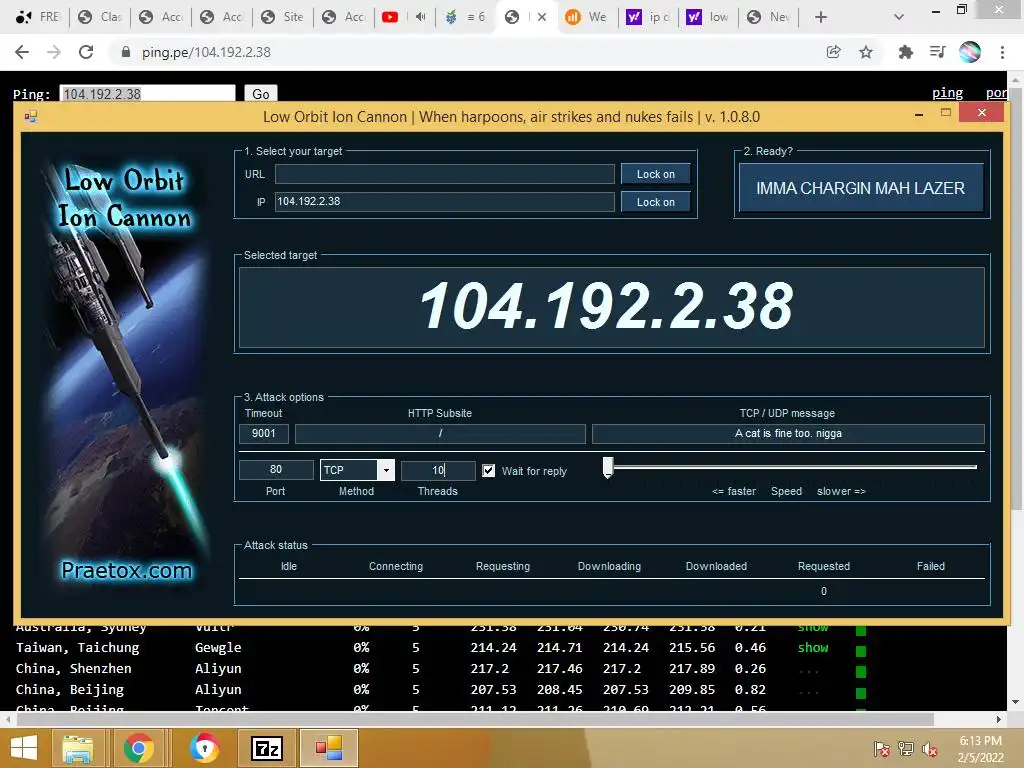Click the muted volume tray icon
Viewport: 1024px width, 768px height.
[930, 749]
